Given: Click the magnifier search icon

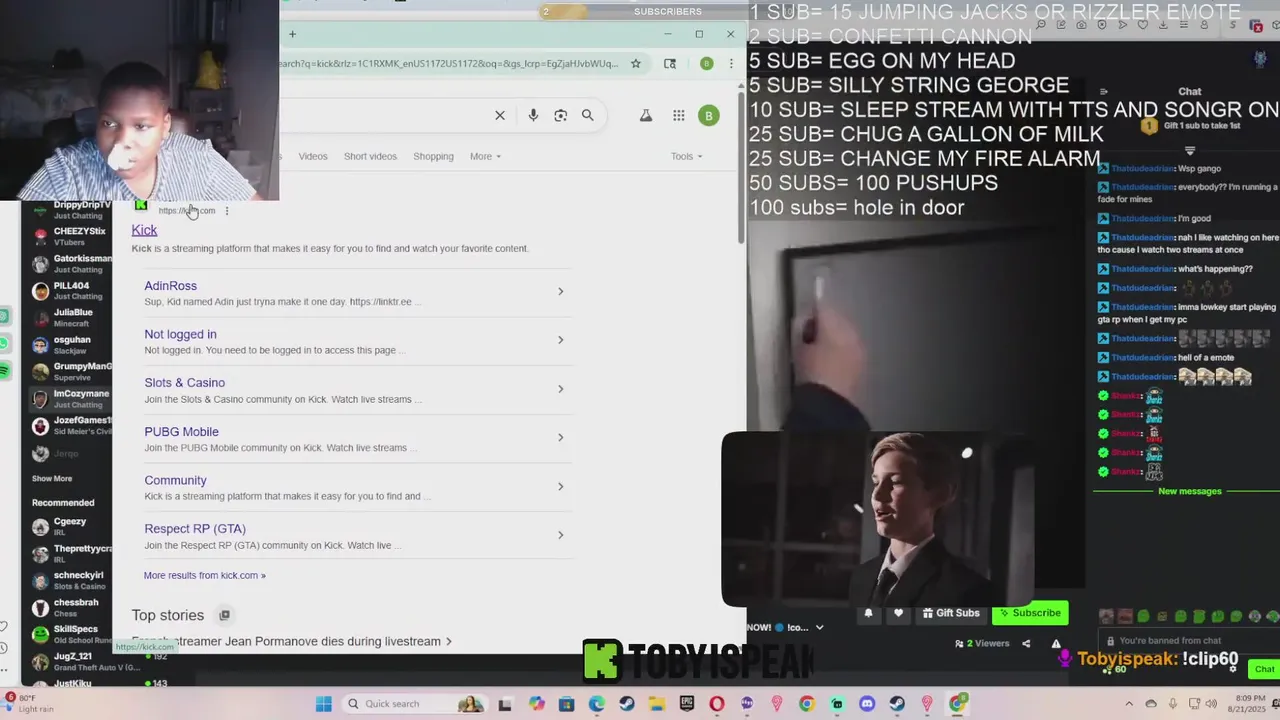Looking at the screenshot, I should (588, 115).
